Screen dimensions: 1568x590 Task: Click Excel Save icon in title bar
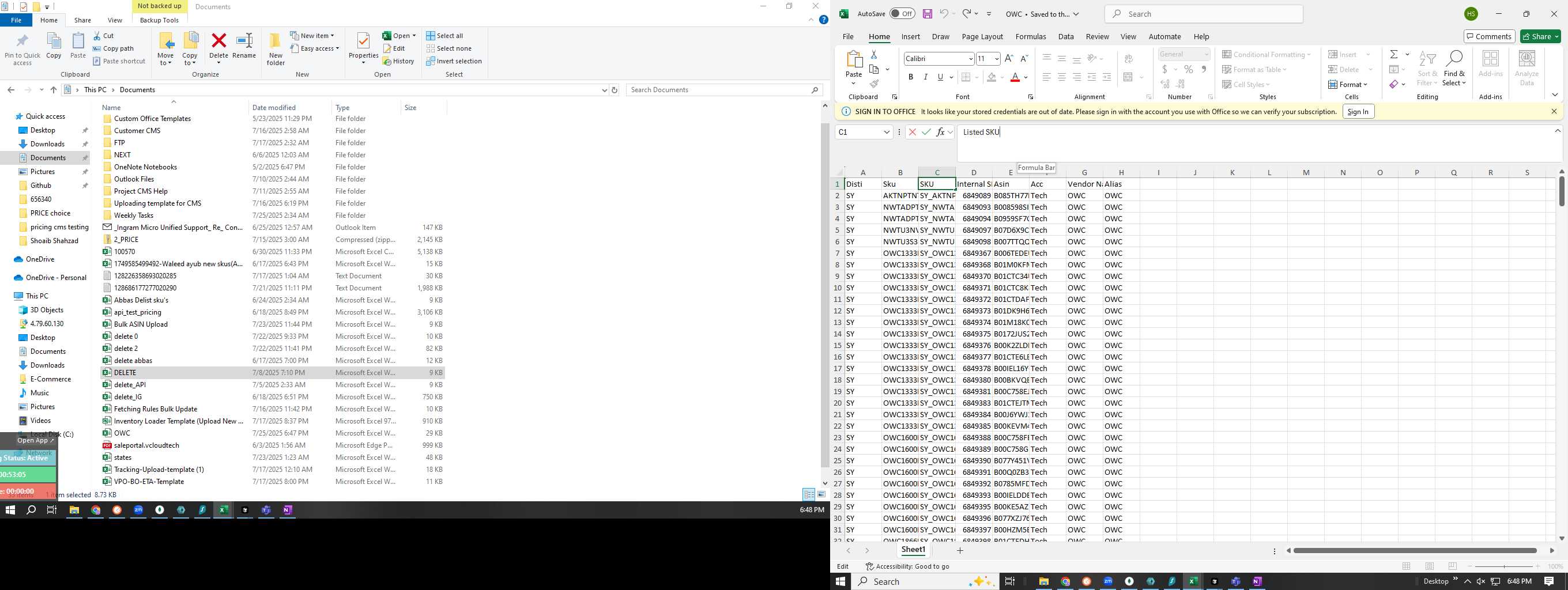[927, 14]
